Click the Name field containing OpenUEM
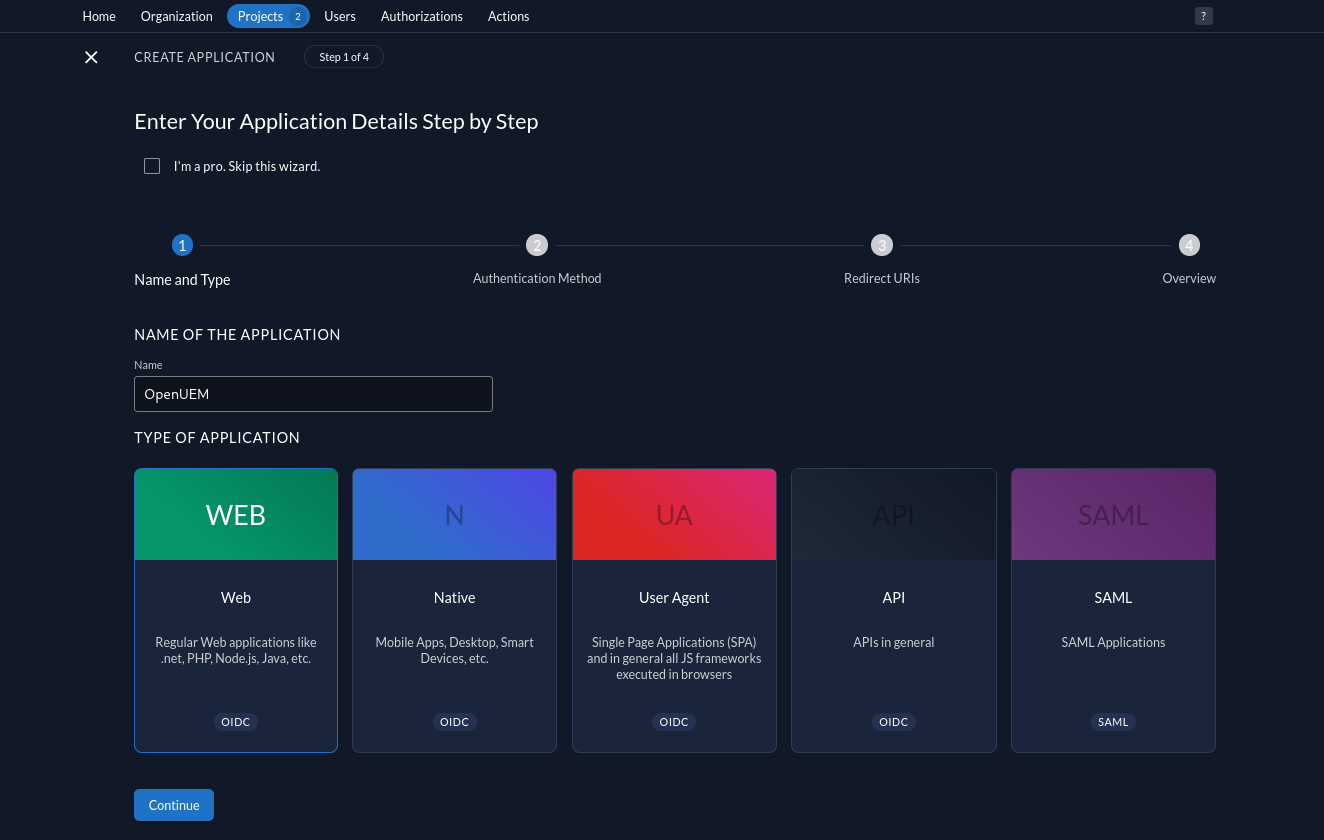Screen dimensions: 1324x840 (x=313, y=394)
